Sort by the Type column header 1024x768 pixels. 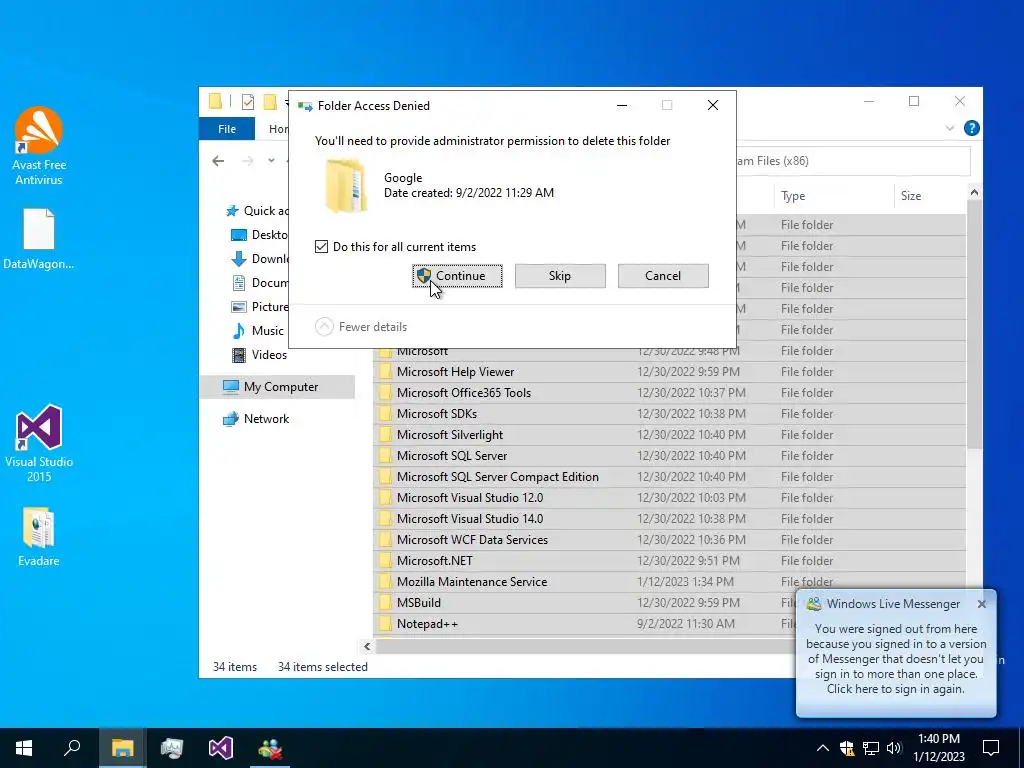point(834,196)
